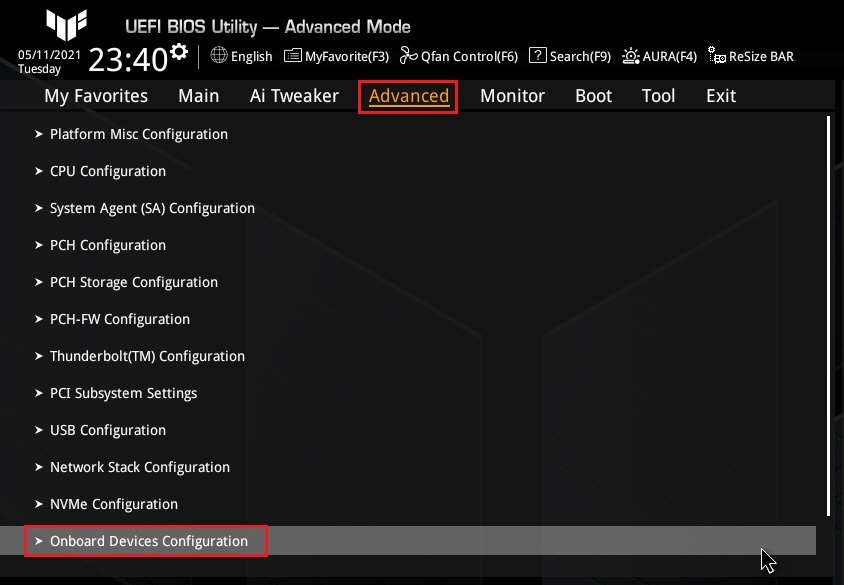Expand arrow beside Onboard Devices Configuration
The width and height of the screenshot is (844, 585).
[x=38, y=541]
